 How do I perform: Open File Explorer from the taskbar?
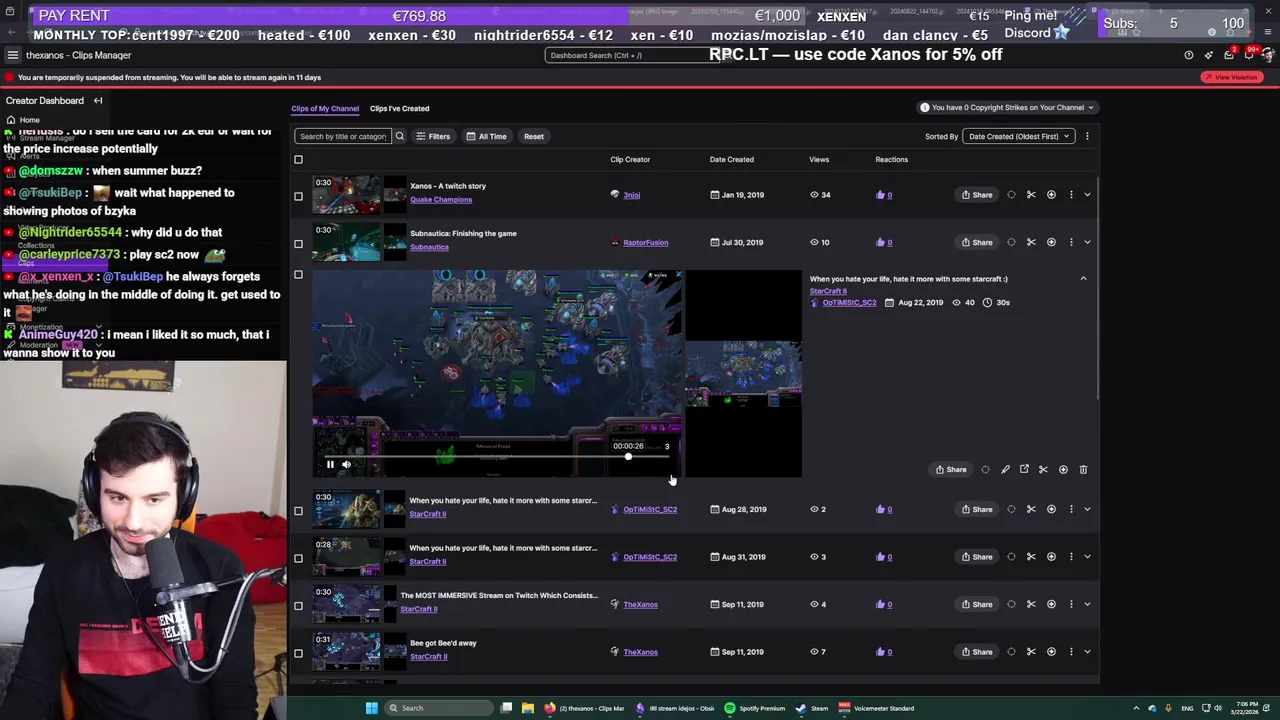(x=528, y=708)
